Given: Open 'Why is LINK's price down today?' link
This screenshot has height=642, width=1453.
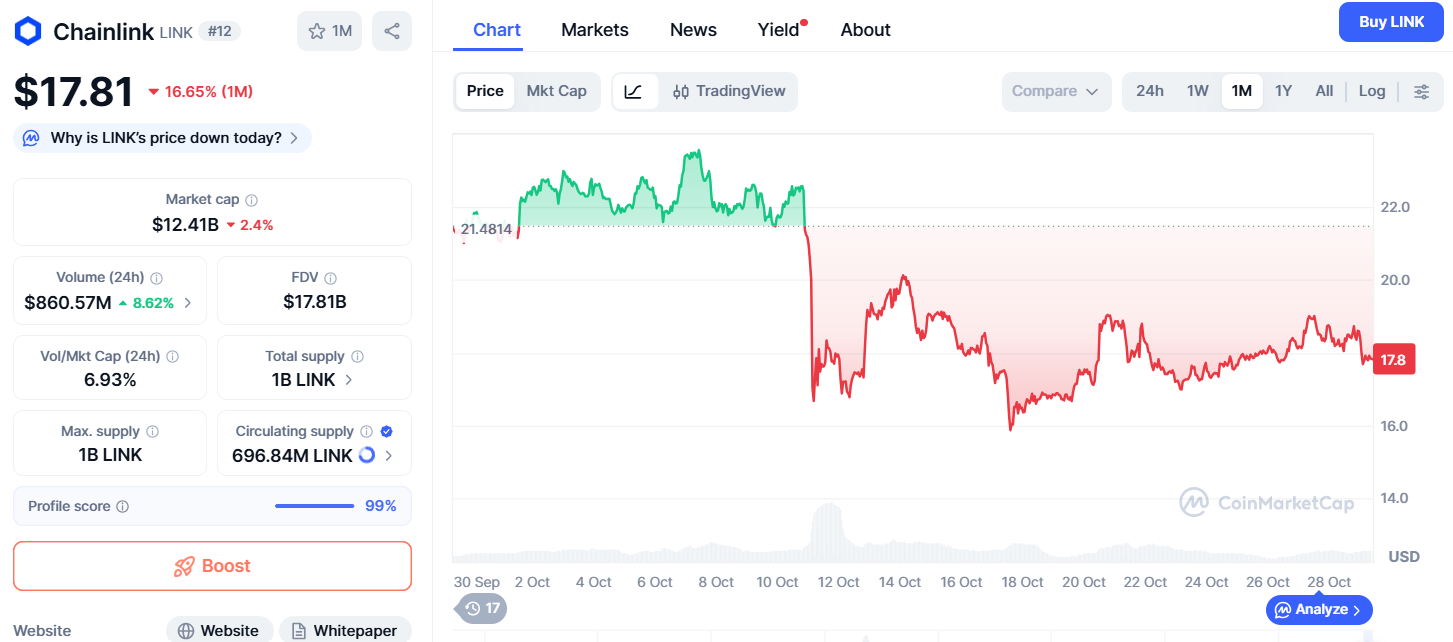Looking at the screenshot, I should click(x=161, y=138).
